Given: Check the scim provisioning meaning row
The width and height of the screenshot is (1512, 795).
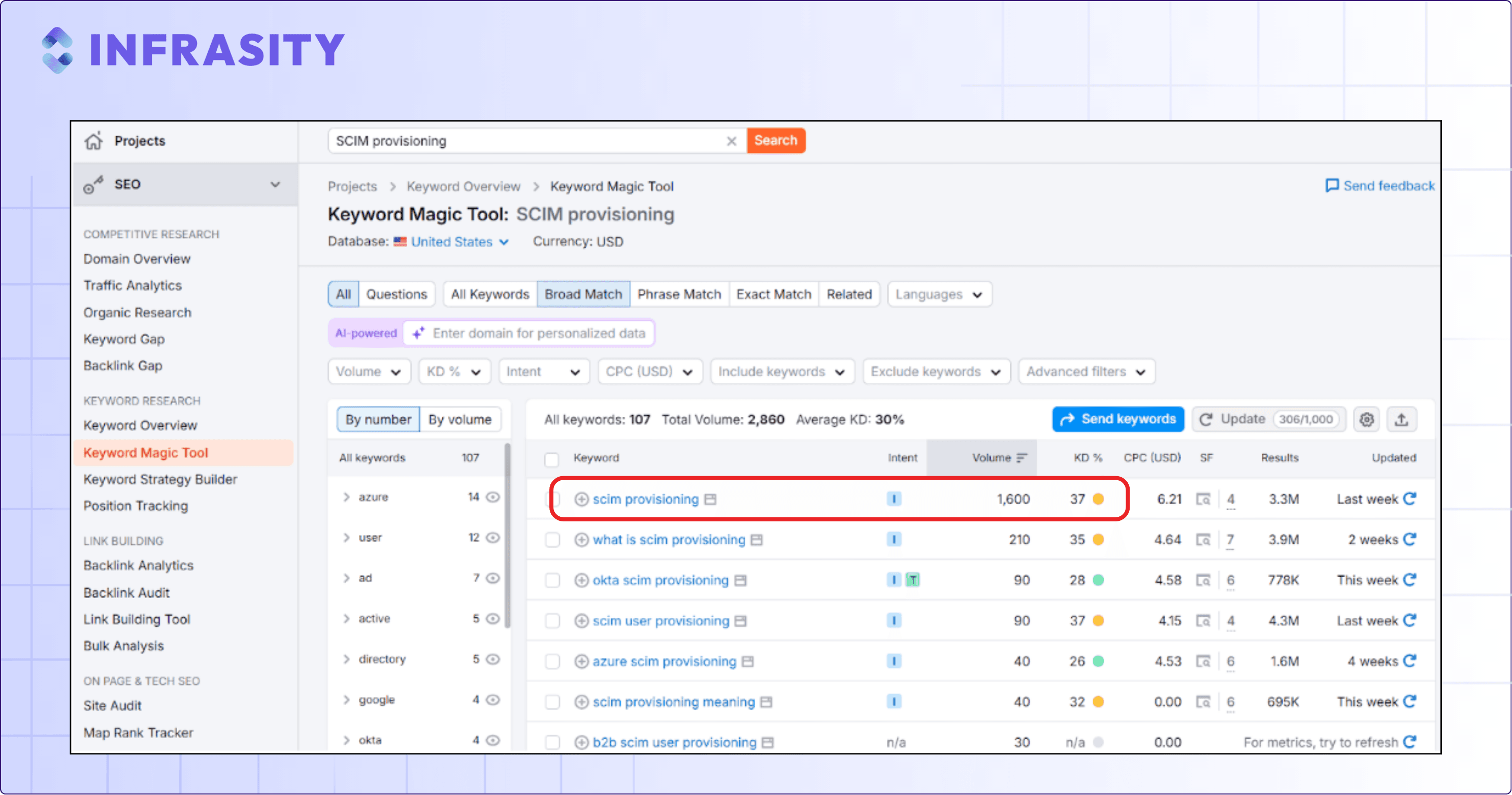Looking at the screenshot, I should coord(552,702).
